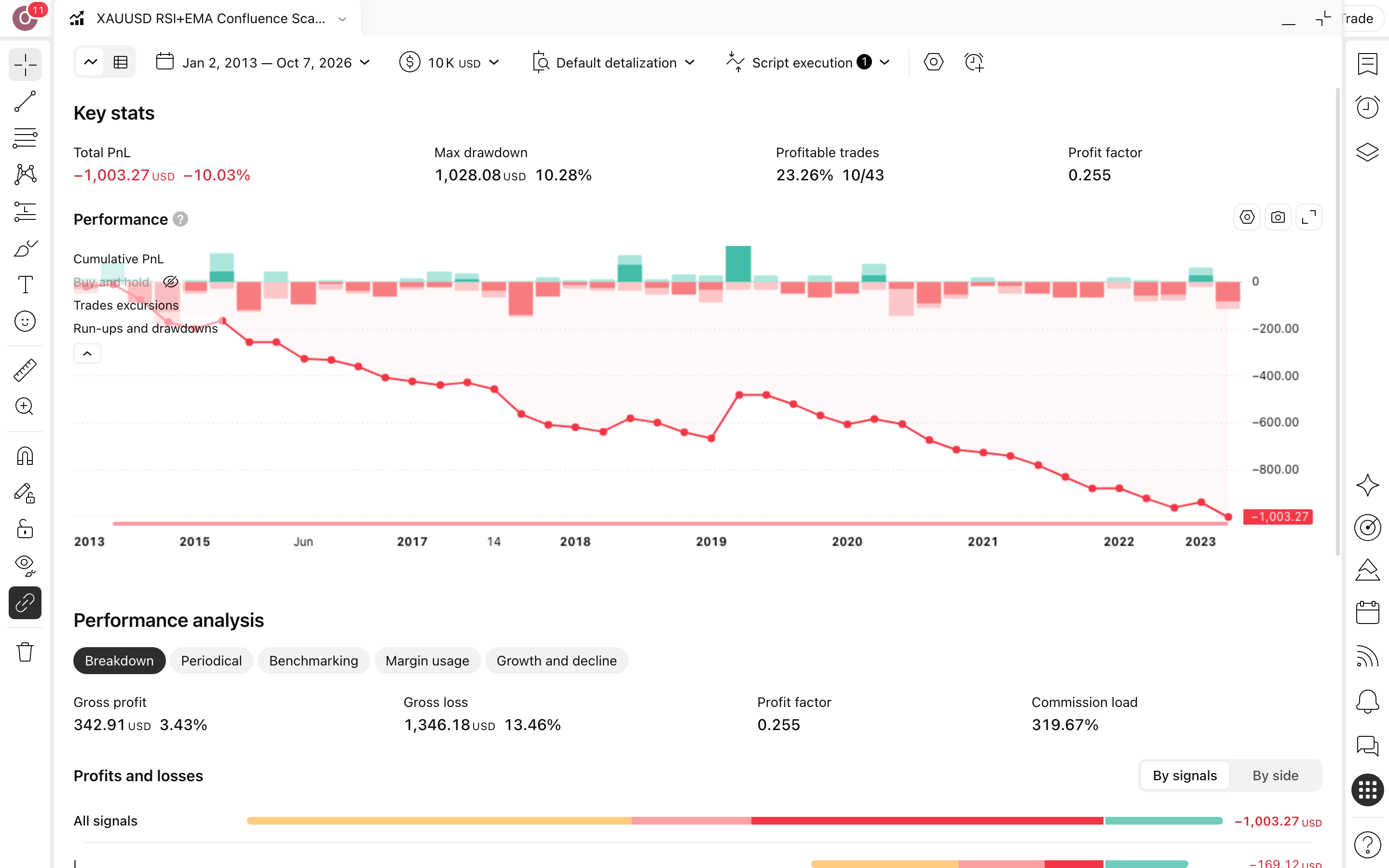Open the strategy name dropdown
The width and height of the screenshot is (1389, 868).
(x=342, y=19)
